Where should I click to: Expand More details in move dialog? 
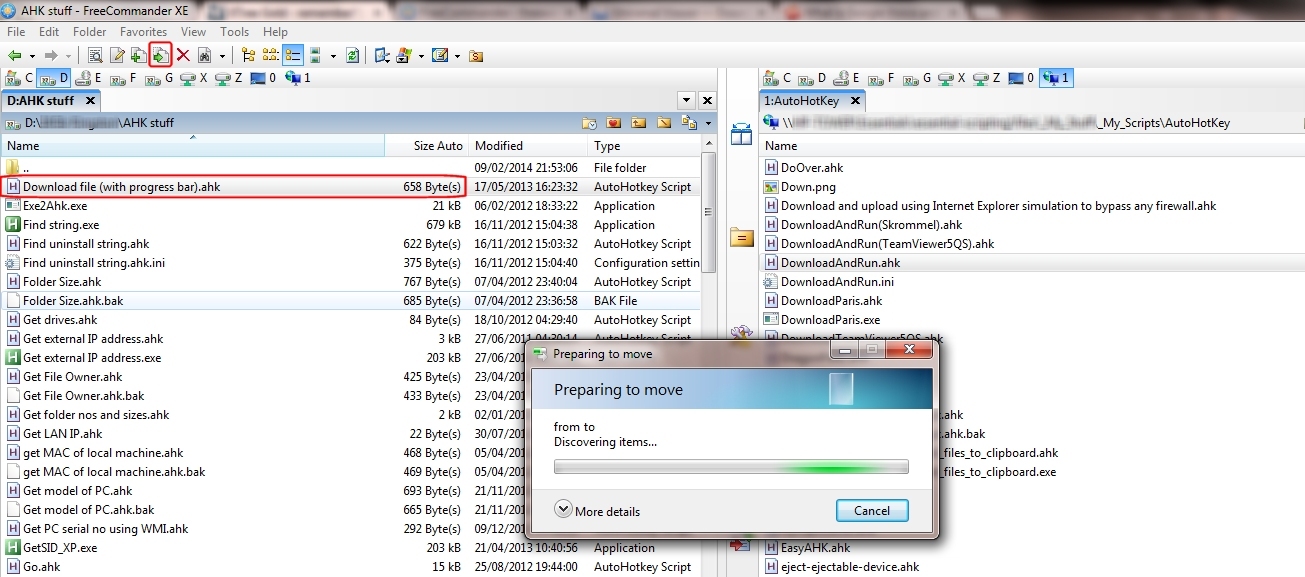coord(564,510)
